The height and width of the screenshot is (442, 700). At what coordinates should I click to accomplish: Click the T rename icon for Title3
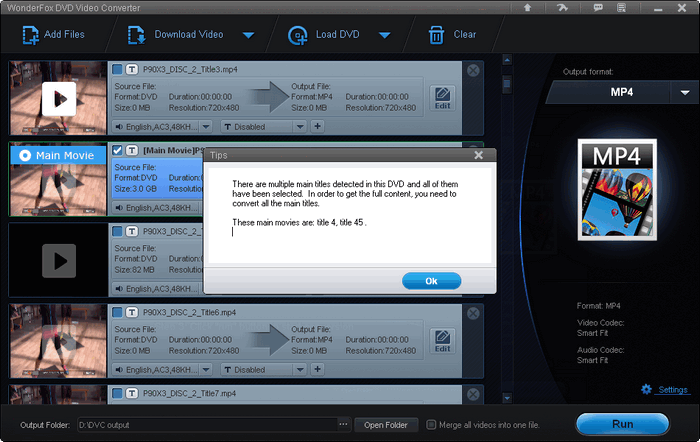132,69
